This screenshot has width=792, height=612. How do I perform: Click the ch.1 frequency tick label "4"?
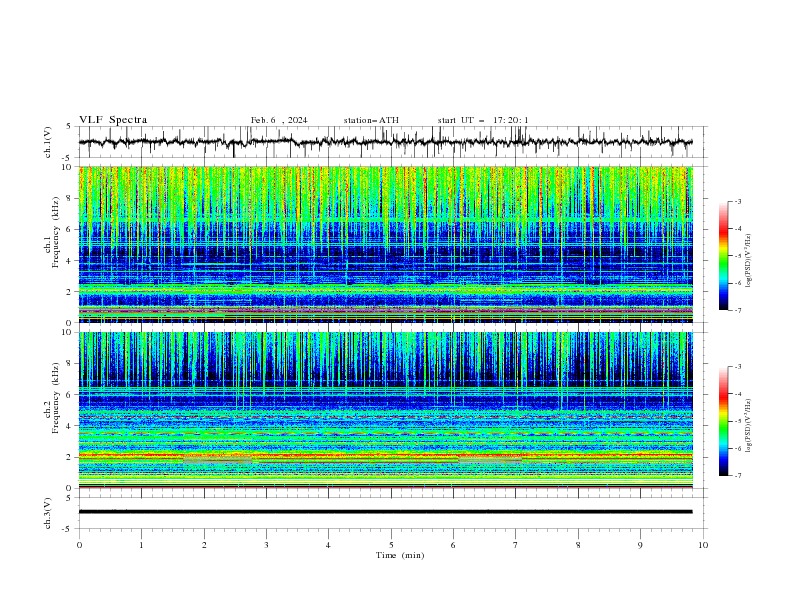[70, 261]
